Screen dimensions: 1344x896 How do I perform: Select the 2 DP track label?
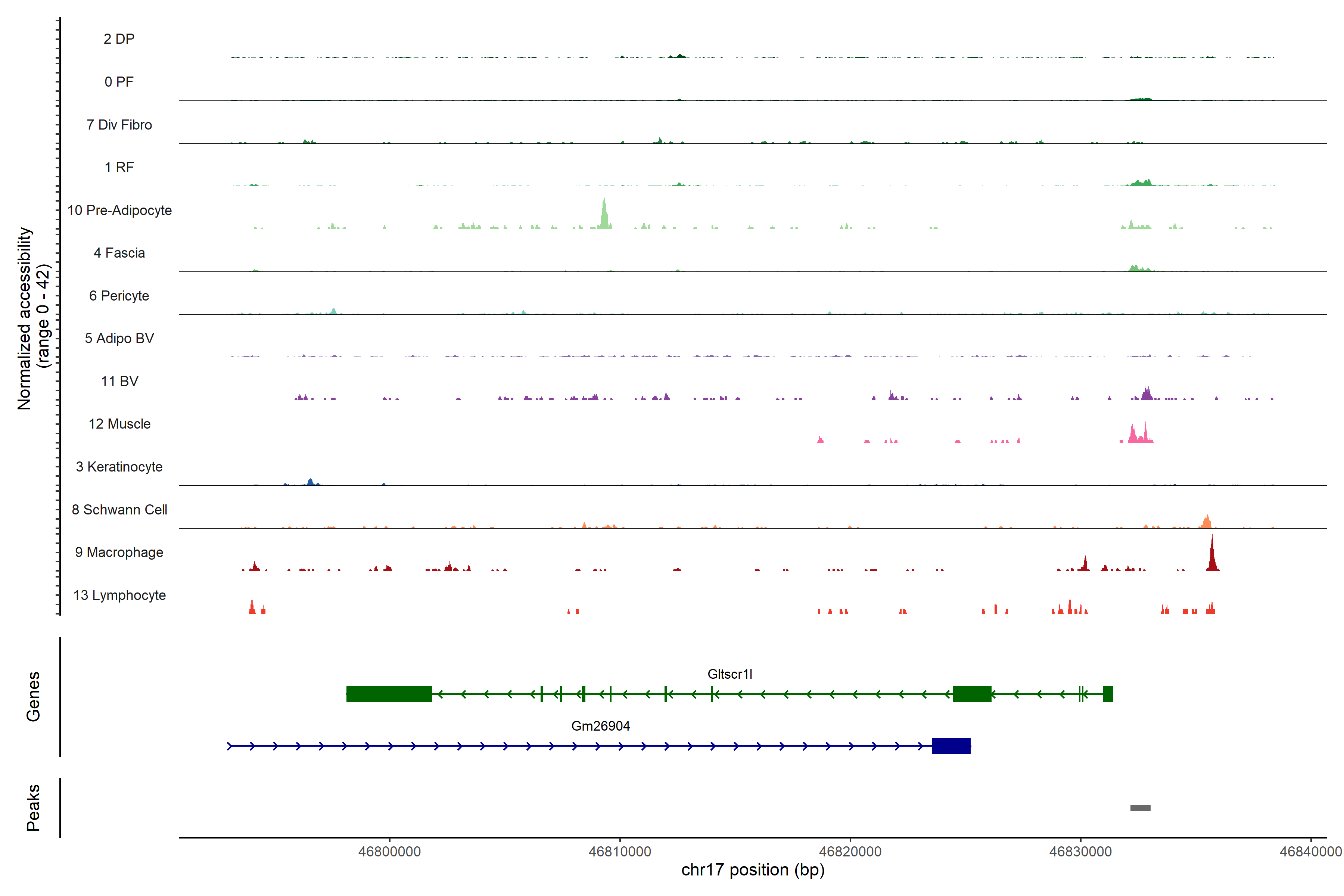point(119,39)
